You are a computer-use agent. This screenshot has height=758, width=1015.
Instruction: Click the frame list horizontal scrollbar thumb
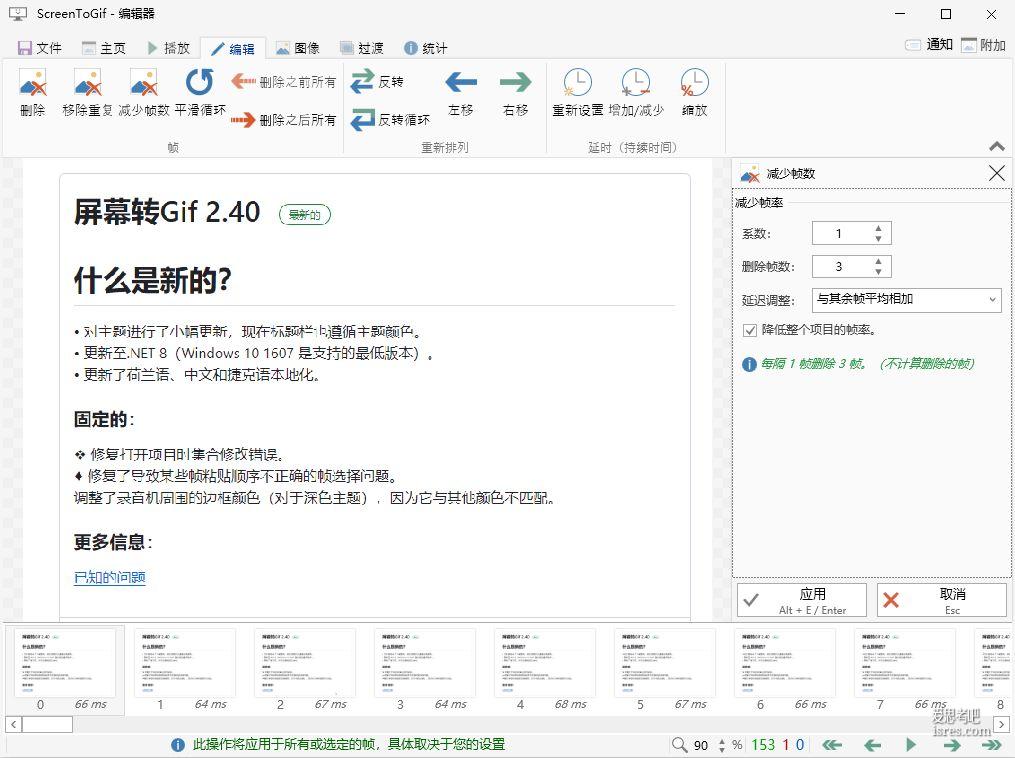(47, 724)
